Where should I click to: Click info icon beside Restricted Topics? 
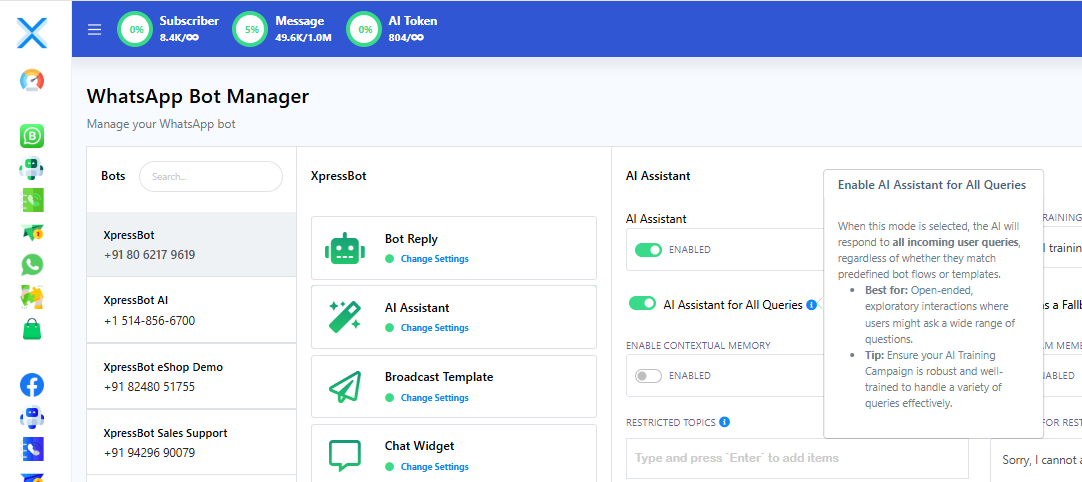pos(724,422)
